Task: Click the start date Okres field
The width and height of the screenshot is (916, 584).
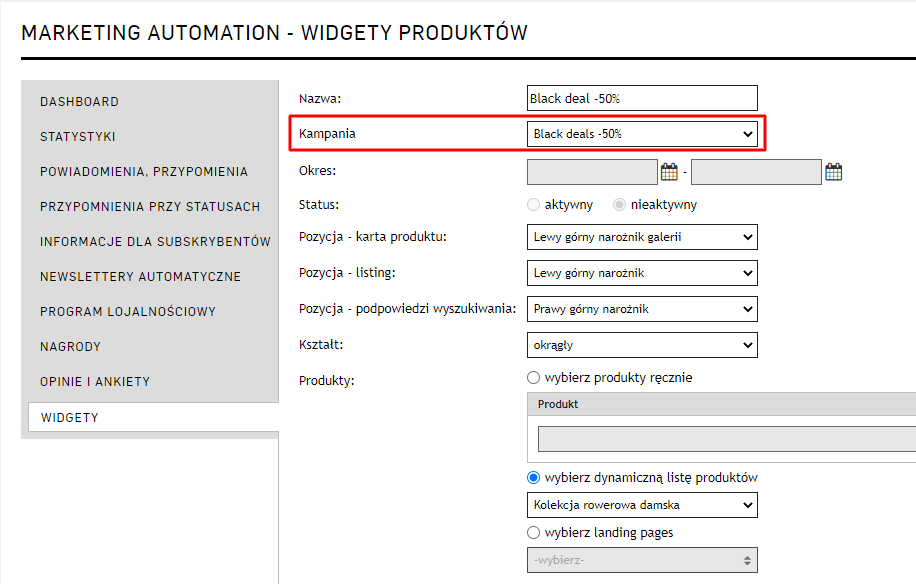Action: pyautogui.click(x=592, y=172)
